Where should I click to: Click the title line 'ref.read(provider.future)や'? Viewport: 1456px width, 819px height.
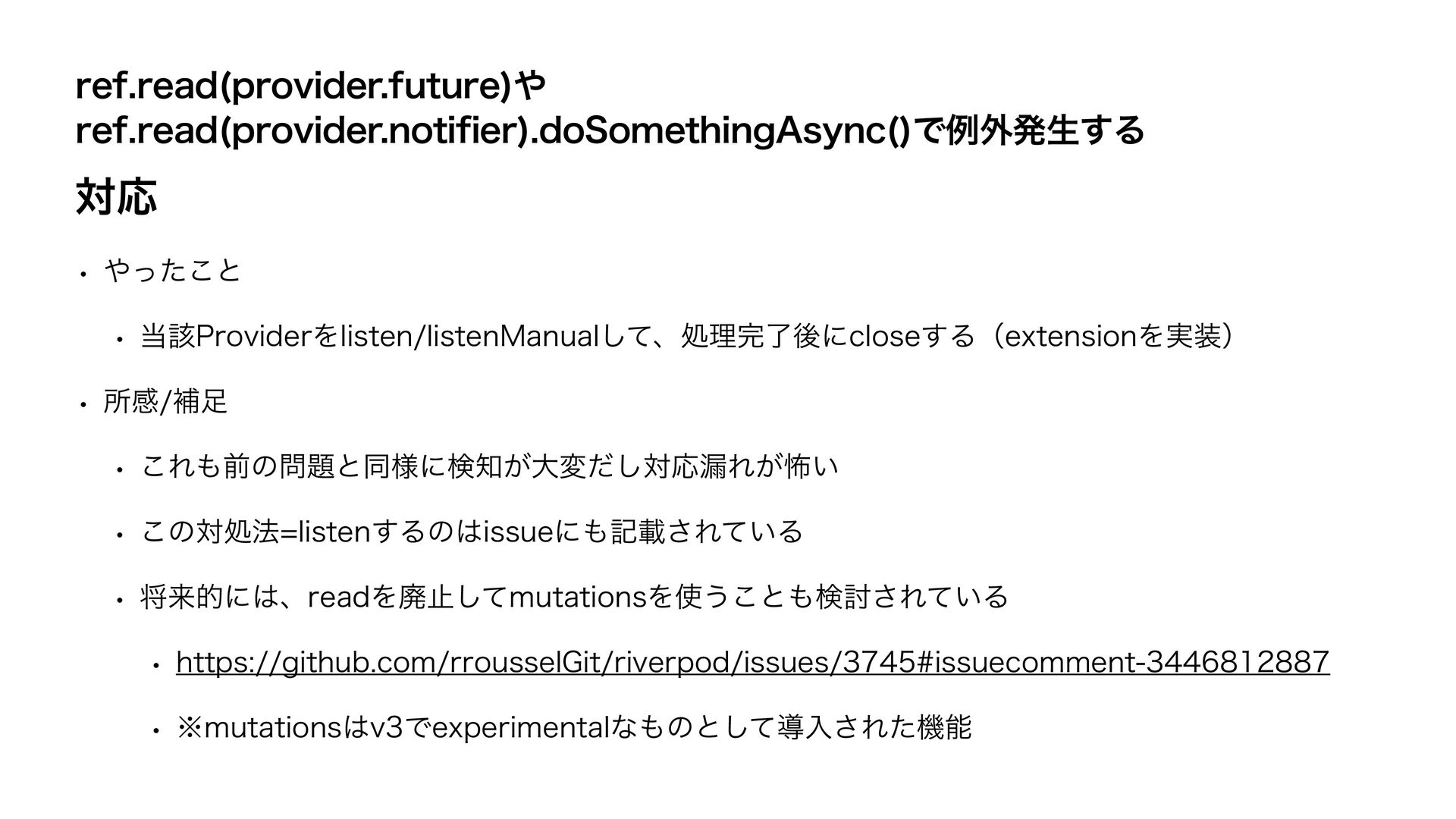coord(311,88)
